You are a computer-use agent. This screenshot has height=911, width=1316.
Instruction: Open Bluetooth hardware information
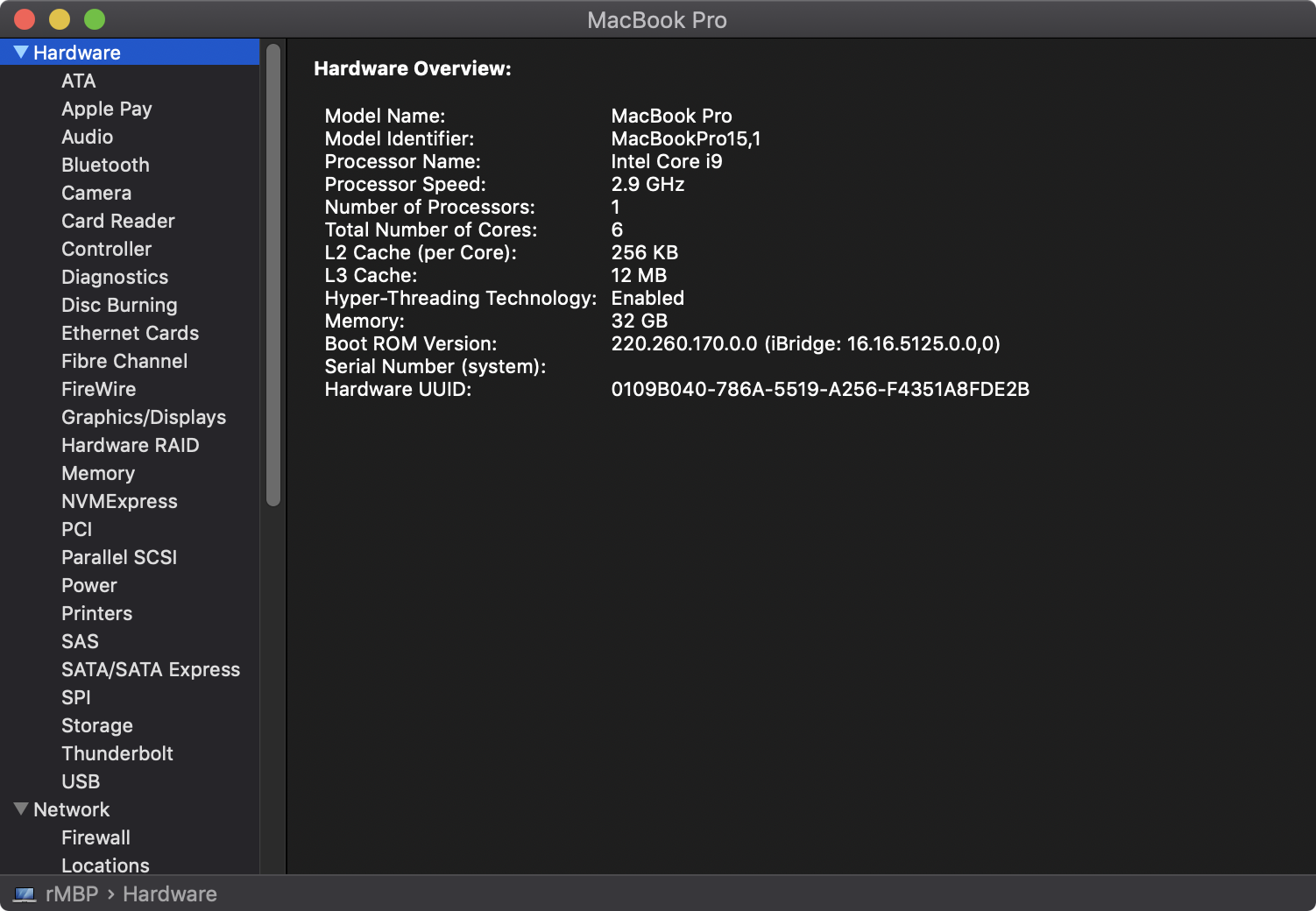[106, 165]
